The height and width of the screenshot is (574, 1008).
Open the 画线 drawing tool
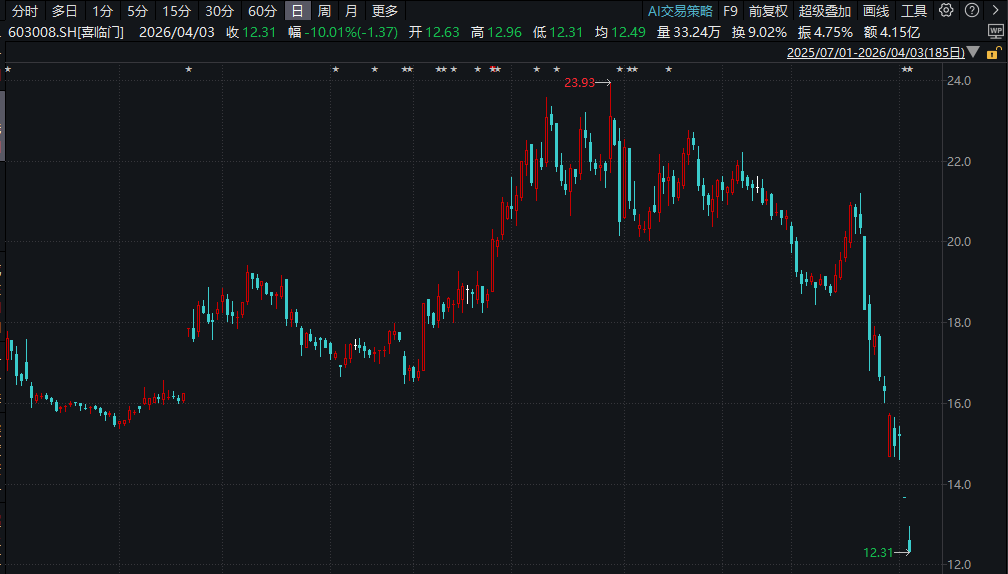coord(876,11)
